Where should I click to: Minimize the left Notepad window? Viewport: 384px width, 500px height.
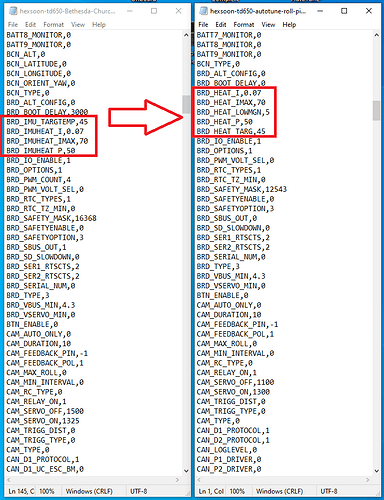pos(130,11)
